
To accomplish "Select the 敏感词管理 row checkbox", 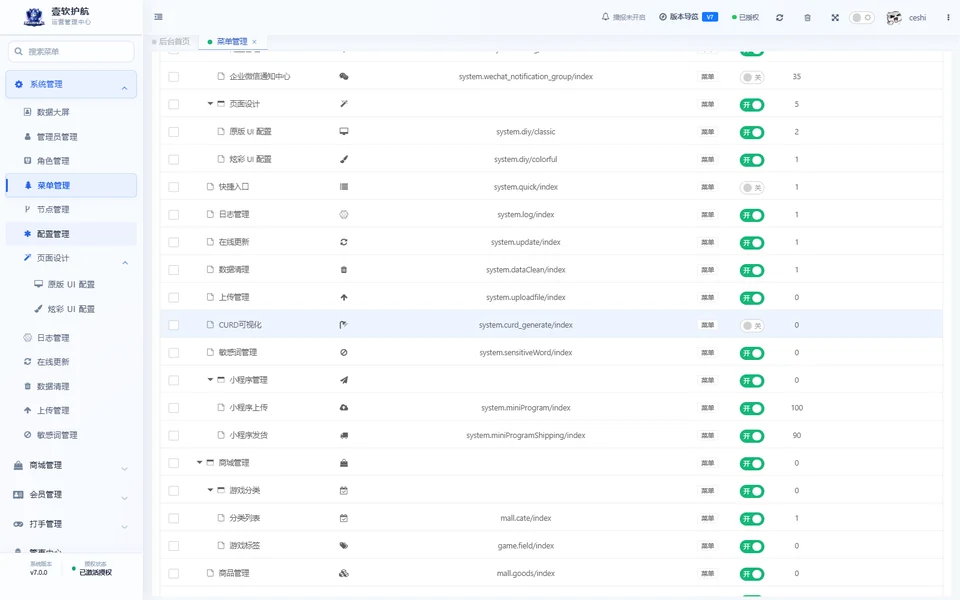I will 174,353.
